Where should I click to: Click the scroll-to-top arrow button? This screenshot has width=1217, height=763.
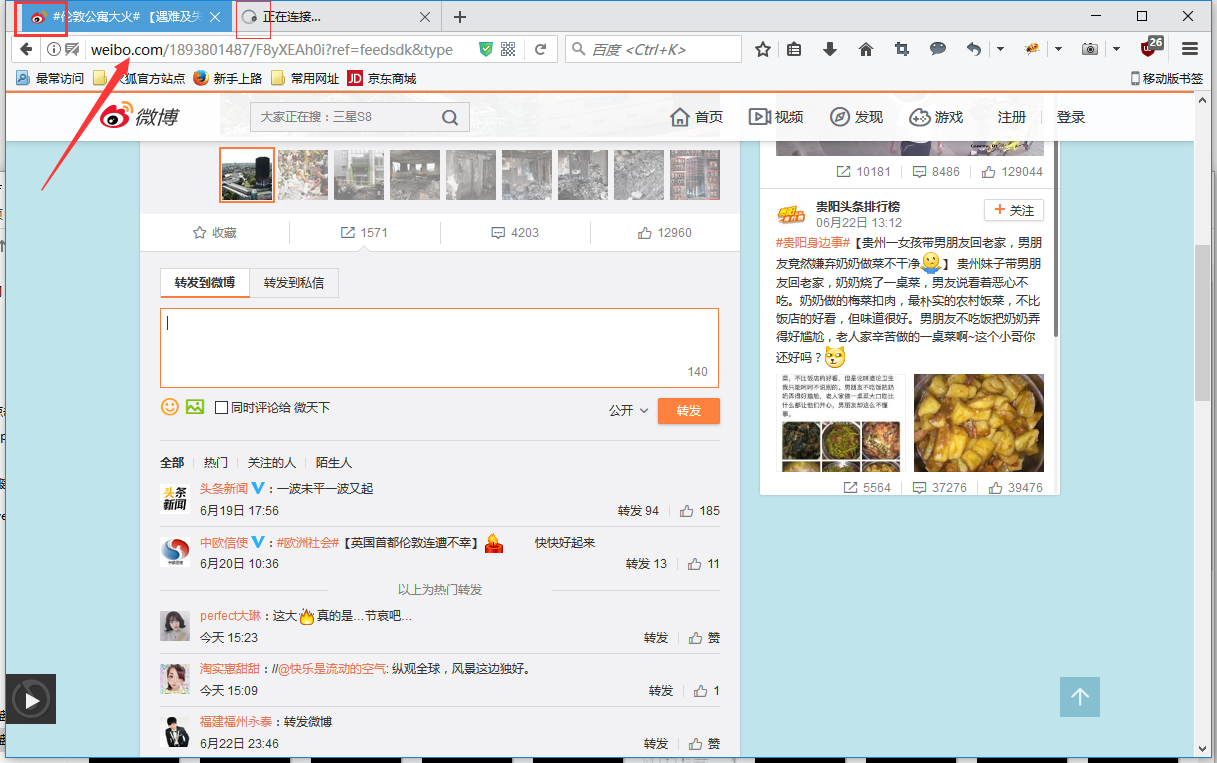tap(1080, 697)
